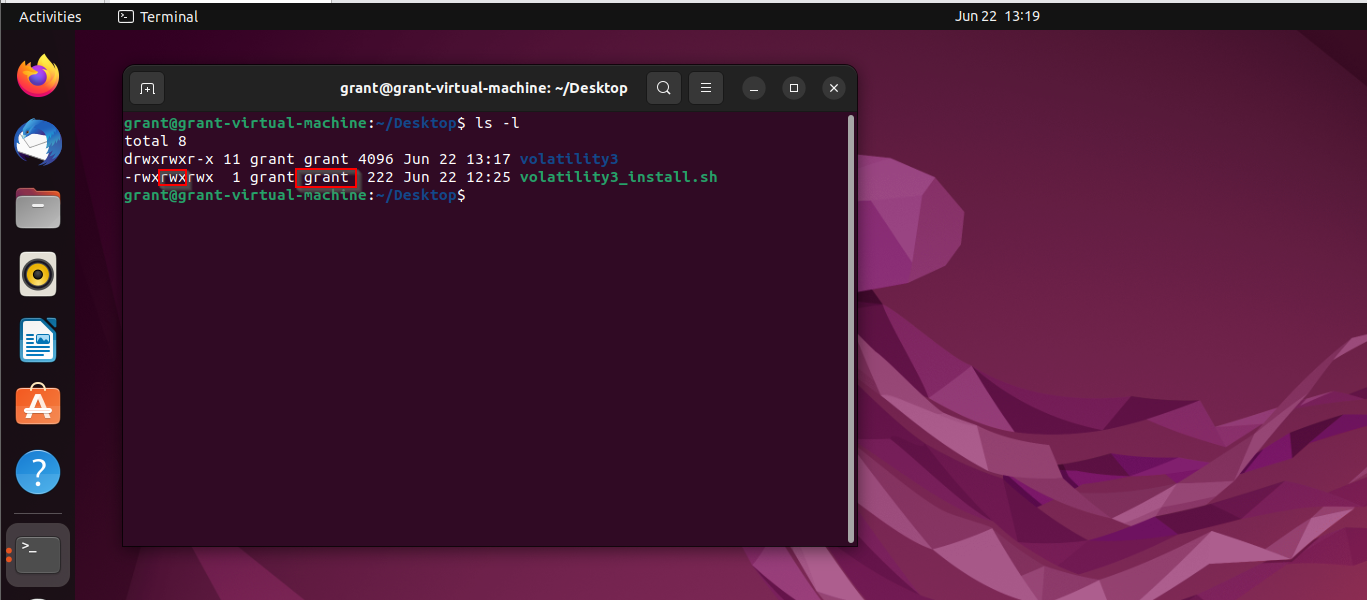Open the Terminal entry in the top bar
Screen dimensions: 1367x600
coord(156,16)
